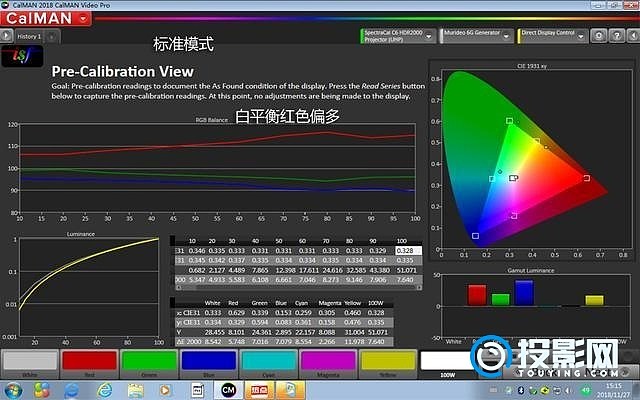Expand the CalMAN main menu dropdown
The image size is (640, 400).
click(82, 18)
